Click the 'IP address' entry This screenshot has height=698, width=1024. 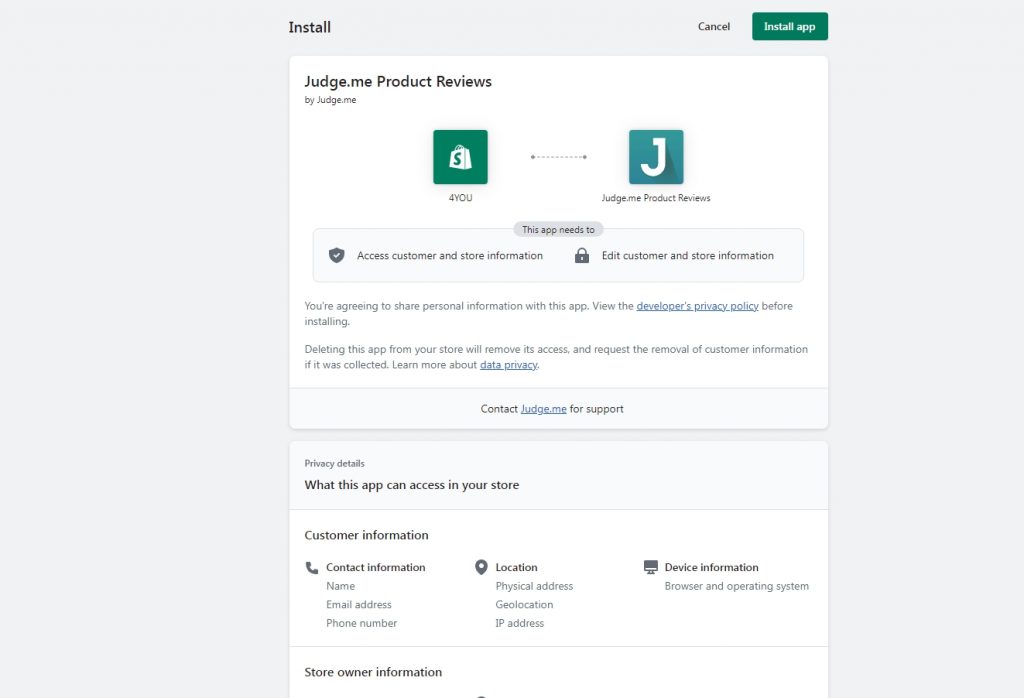[x=519, y=623]
